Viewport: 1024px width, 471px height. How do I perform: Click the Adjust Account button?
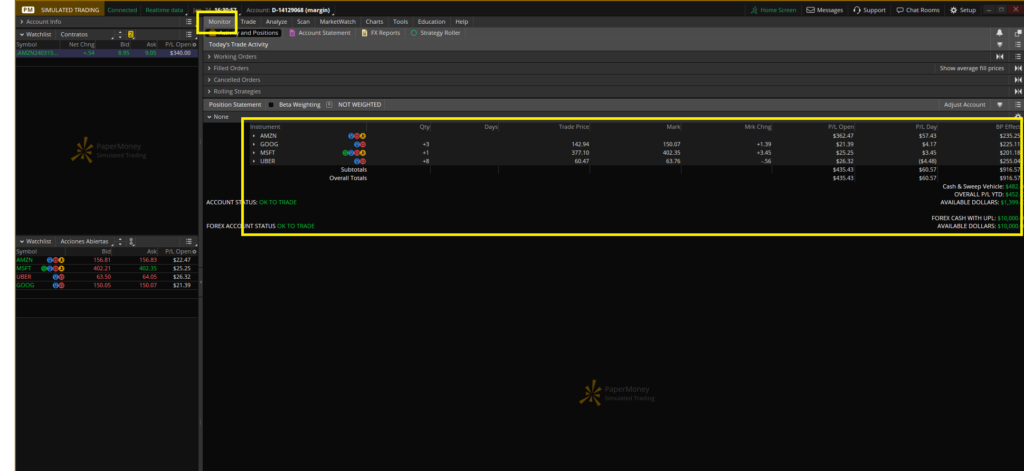pos(965,105)
